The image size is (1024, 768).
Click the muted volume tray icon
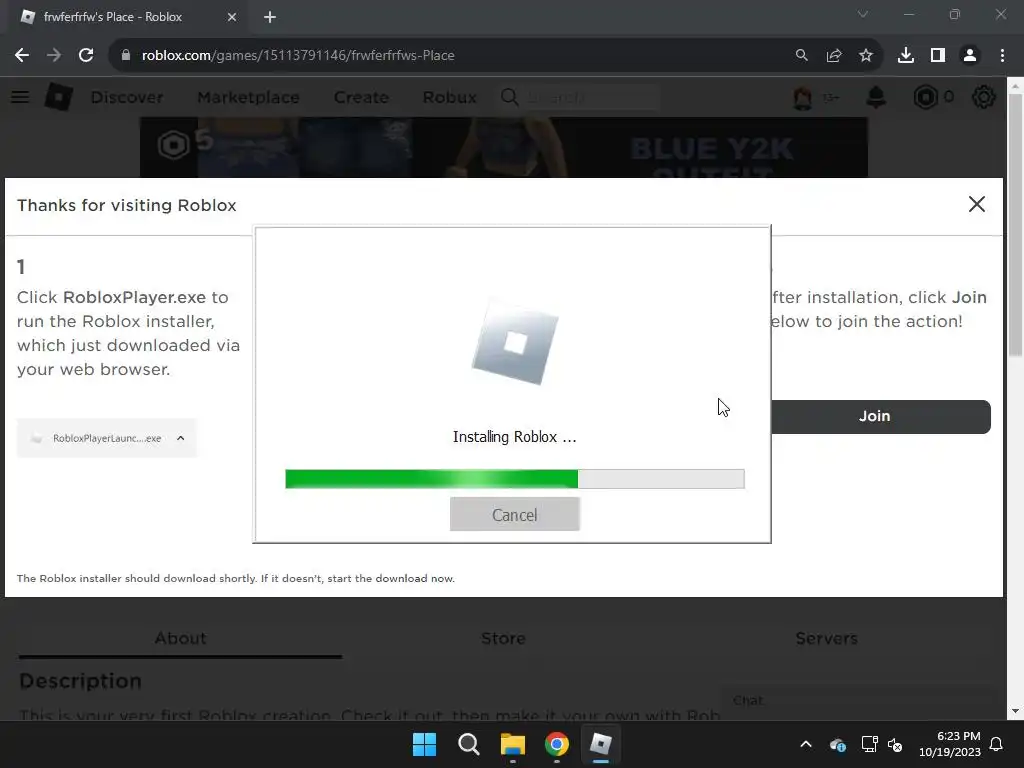pyautogui.click(x=895, y=744)
